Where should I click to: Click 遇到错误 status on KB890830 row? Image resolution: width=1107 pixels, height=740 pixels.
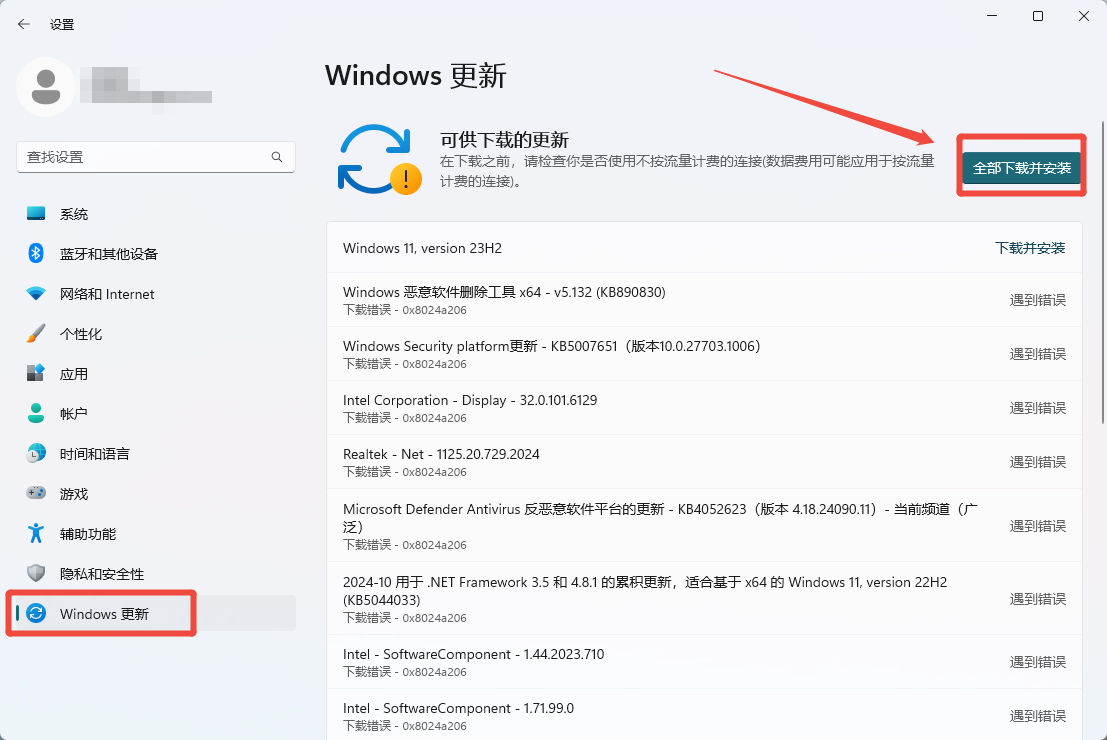(1037, 300)
